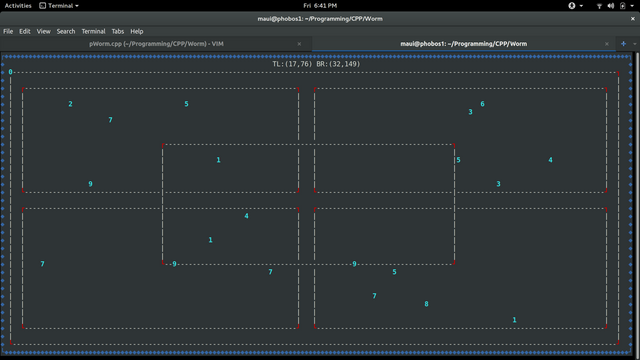
Task: Open the Tabs menu
Action: 118,31
